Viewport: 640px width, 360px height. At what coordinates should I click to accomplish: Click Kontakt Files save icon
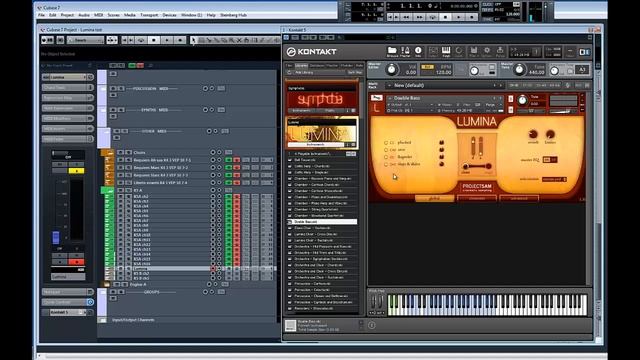(x=473, y=51)
